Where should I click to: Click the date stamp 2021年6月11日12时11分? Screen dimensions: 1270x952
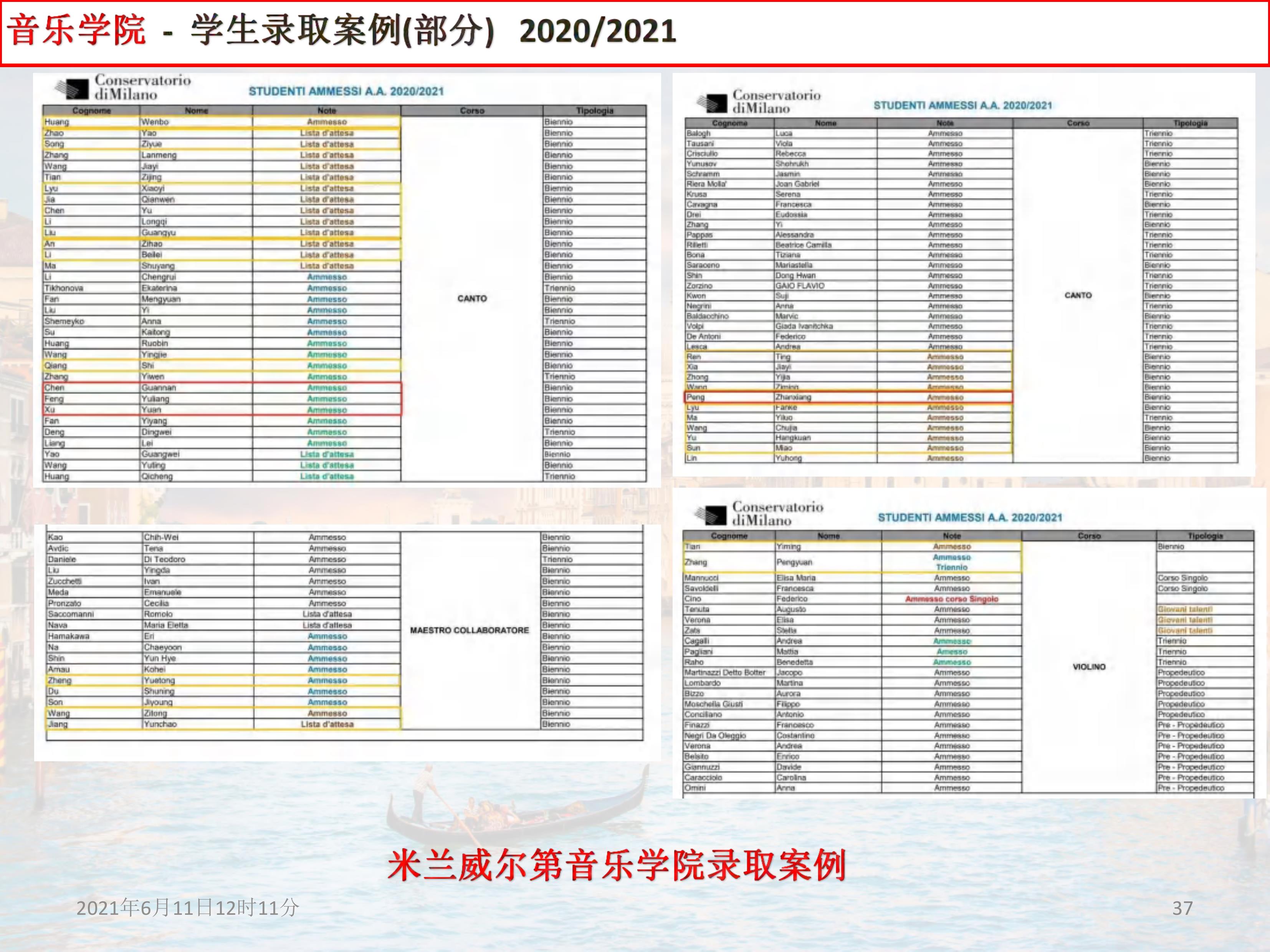click(x=188, y=908)
